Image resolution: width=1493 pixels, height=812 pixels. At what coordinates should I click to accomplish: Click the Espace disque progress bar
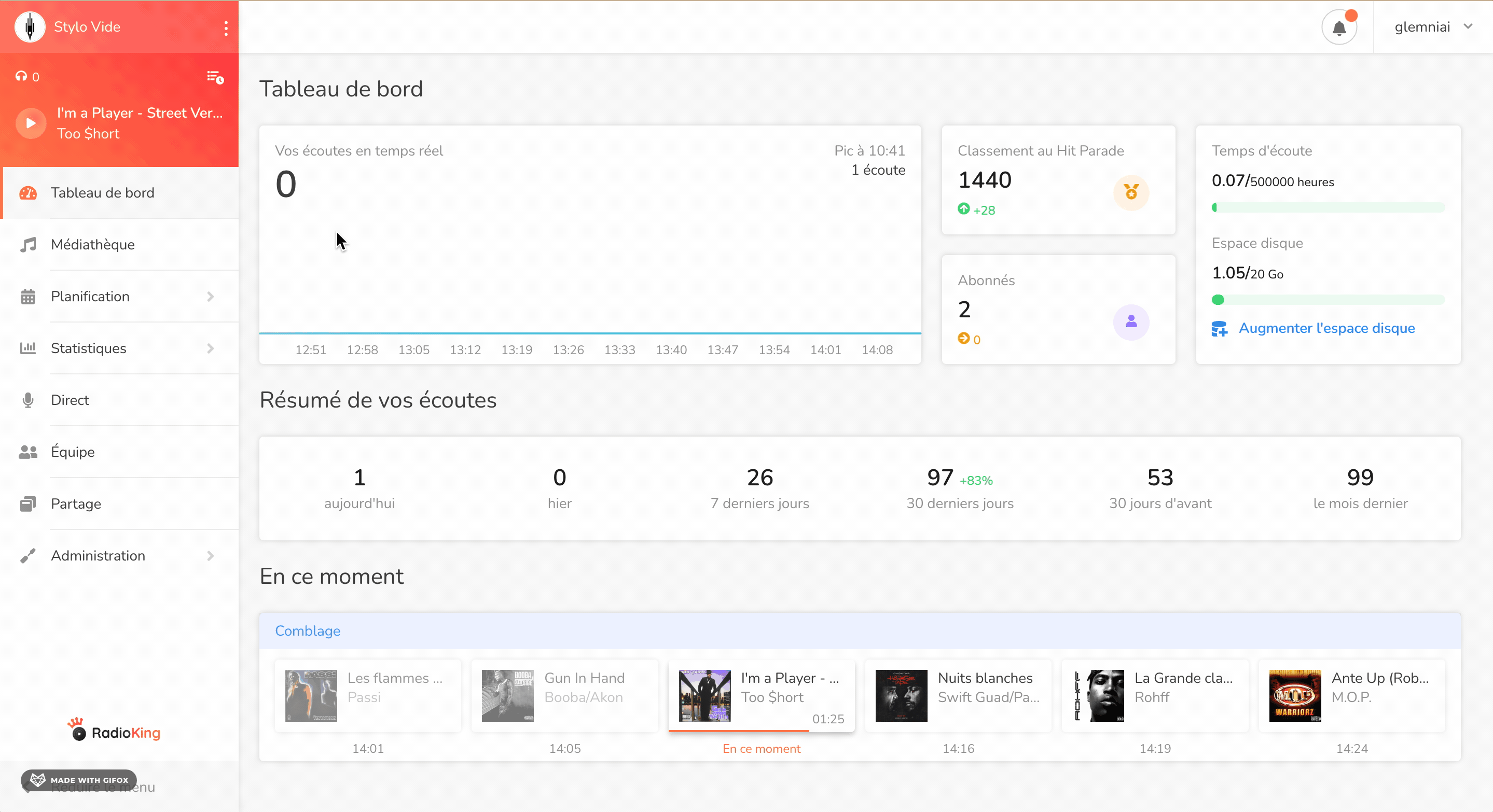(x=1328, y=299)
